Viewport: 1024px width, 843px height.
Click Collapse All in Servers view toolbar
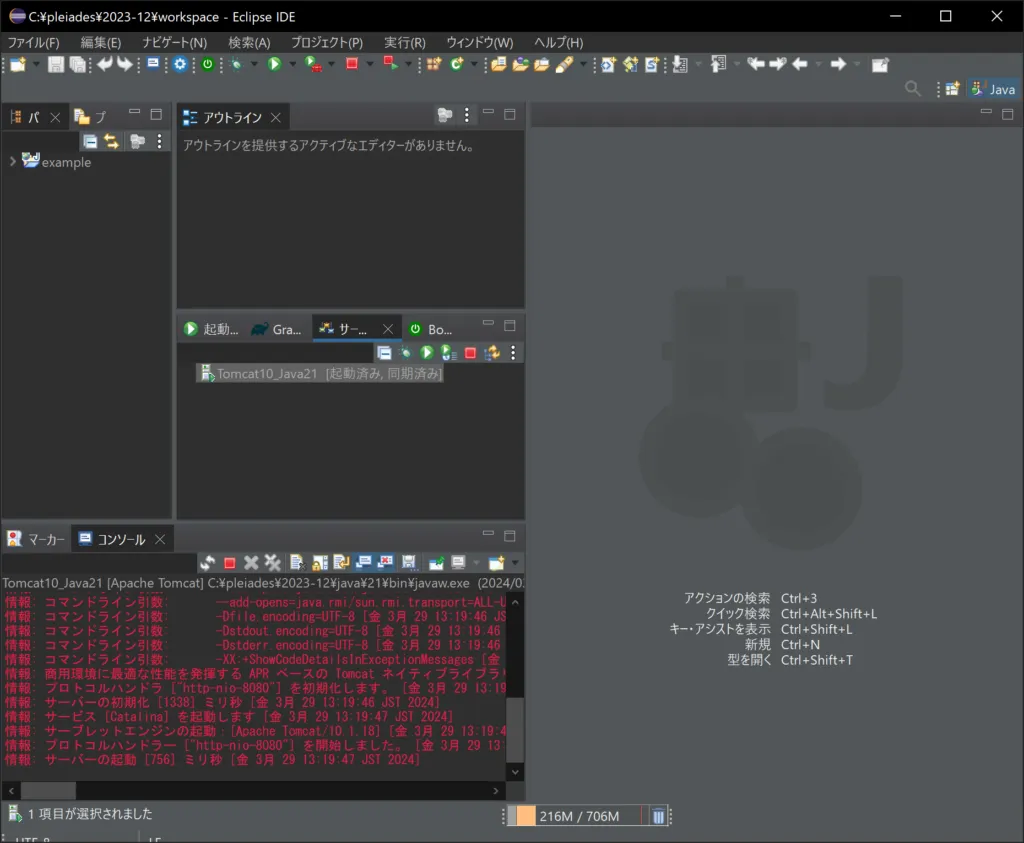tap(385, 353)
